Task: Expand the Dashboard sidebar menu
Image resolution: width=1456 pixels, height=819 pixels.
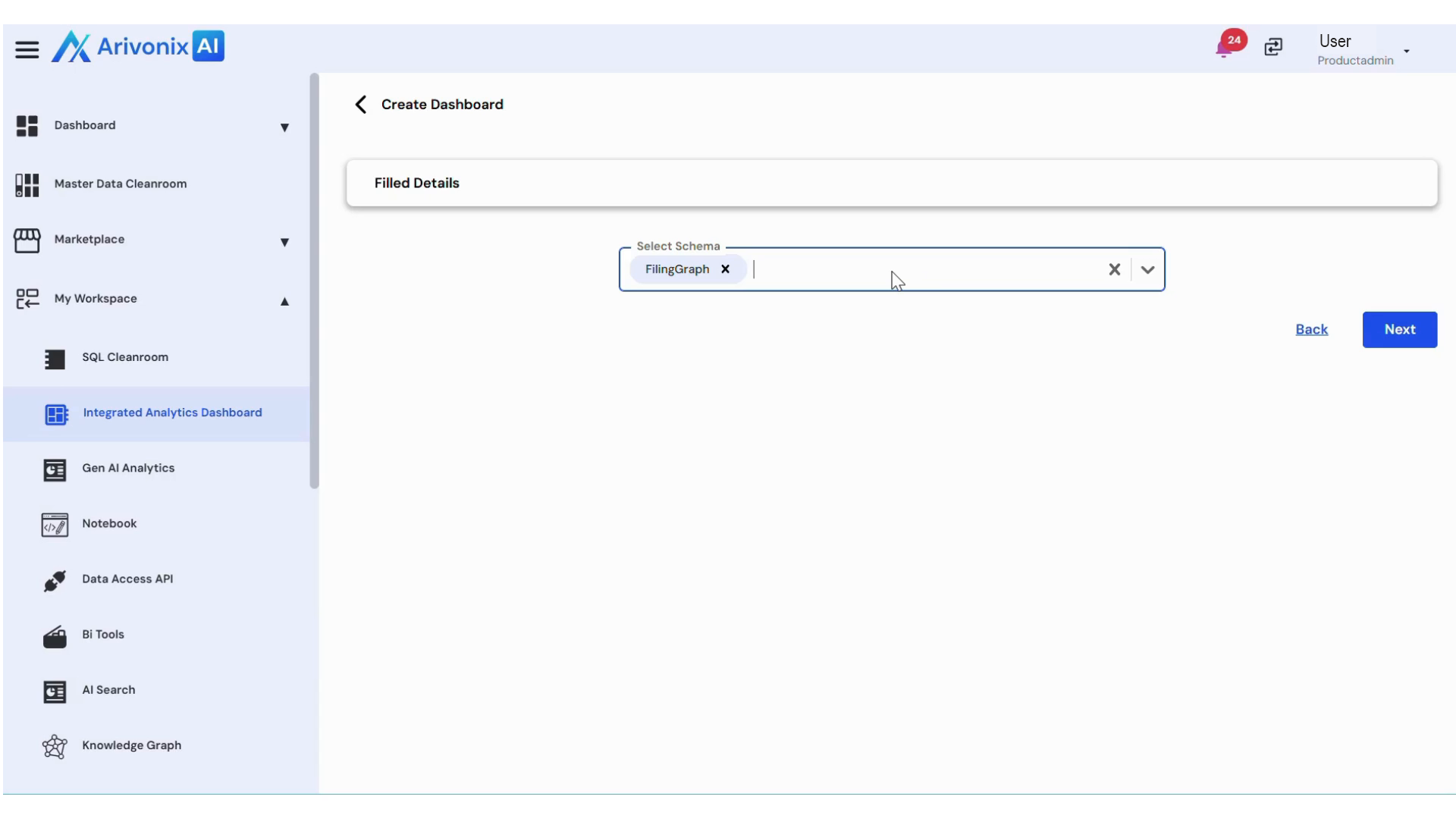Action: click(284, 127)
